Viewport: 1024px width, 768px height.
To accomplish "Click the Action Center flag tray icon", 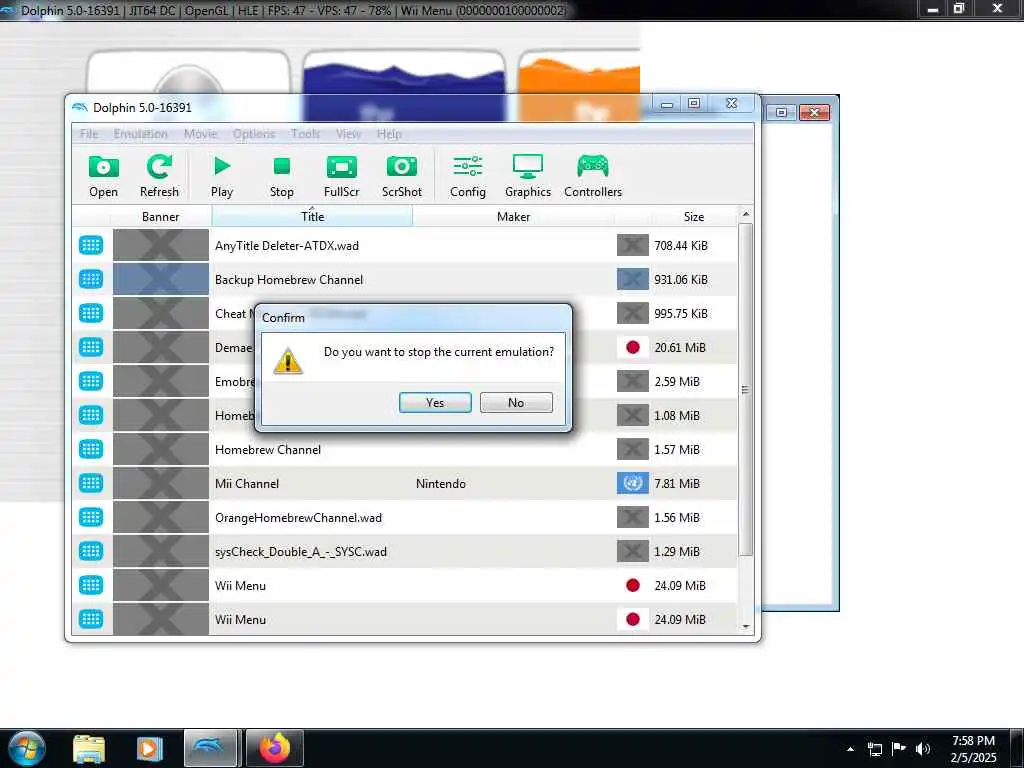I will click(x=899, y=749).
